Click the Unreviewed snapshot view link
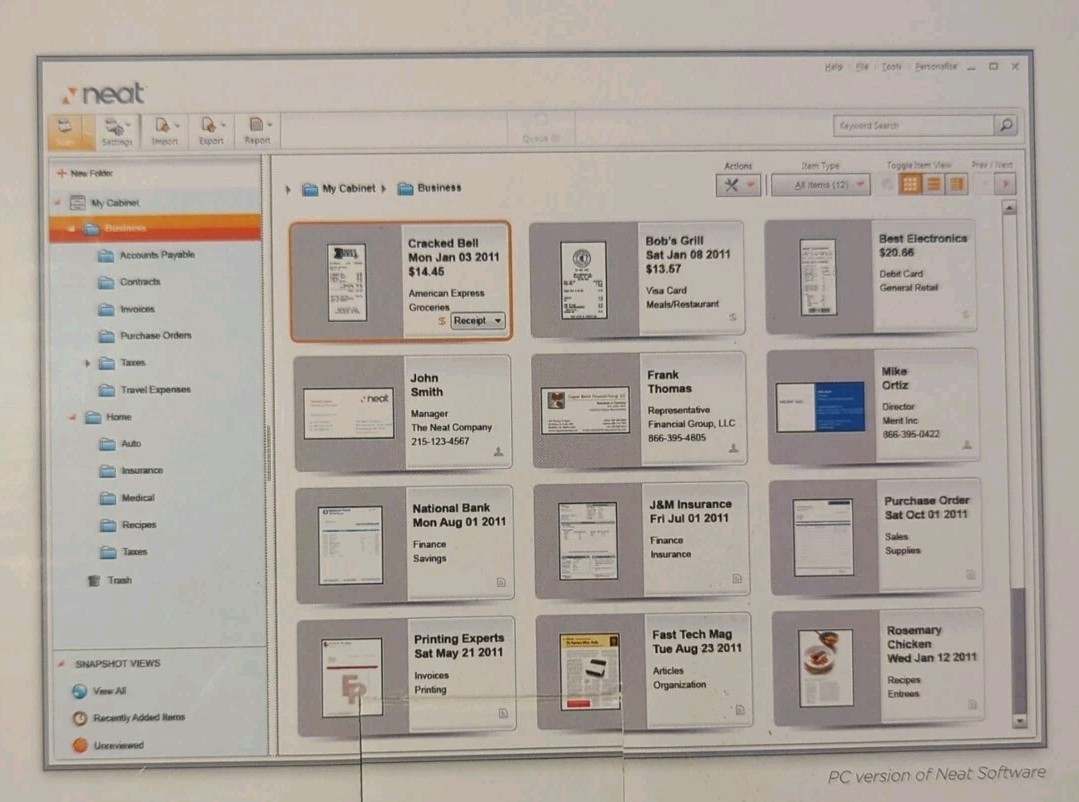The height and width of the screenshot is (802, 1079). (x=118, y=746)
